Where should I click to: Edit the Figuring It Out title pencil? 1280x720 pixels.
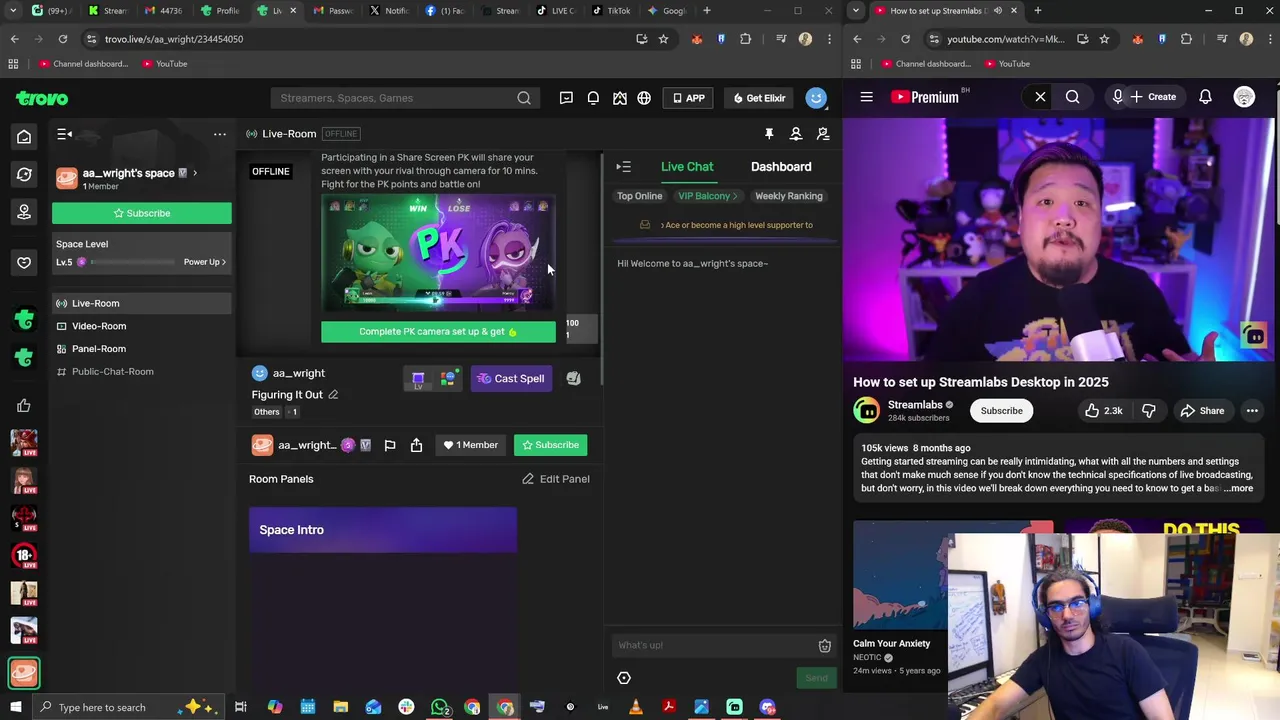333,395
